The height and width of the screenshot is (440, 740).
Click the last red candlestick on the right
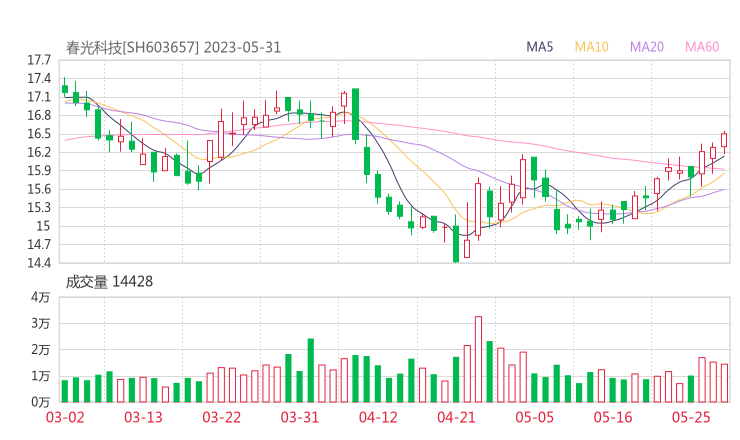[724, 140]
